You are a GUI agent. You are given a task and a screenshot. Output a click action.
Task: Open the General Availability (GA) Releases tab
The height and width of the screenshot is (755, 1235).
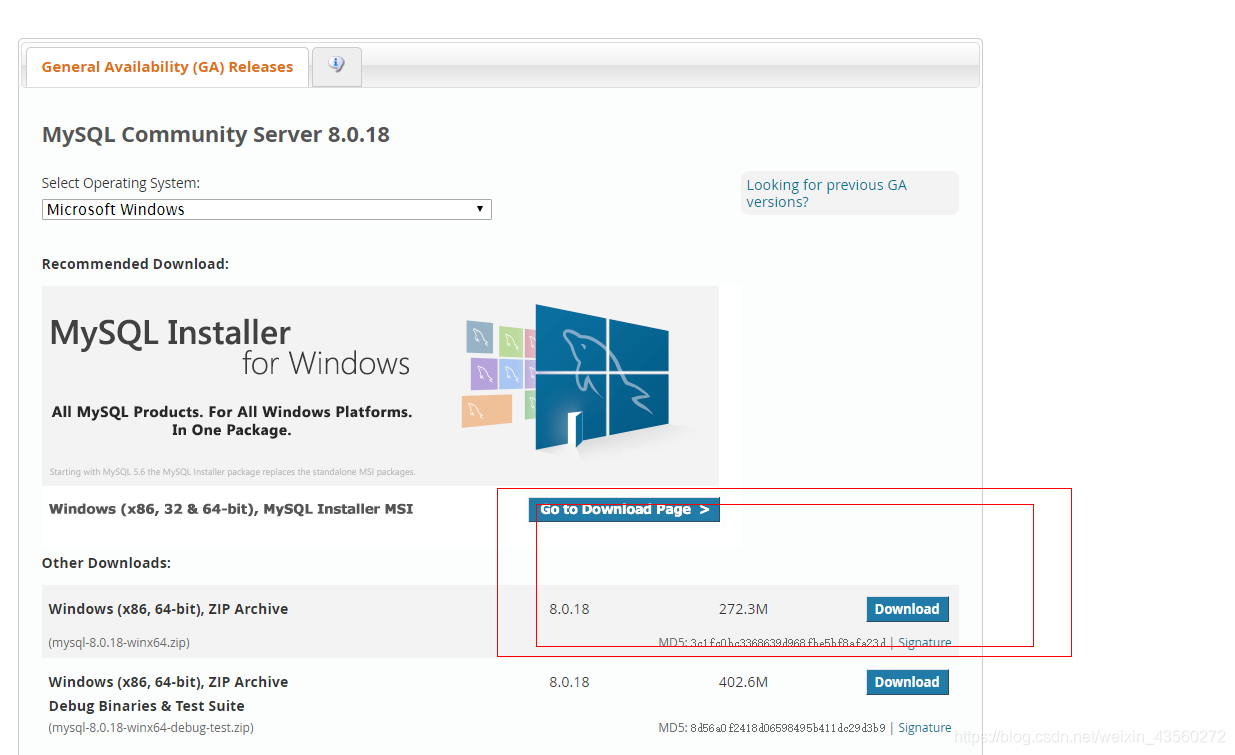167,67
